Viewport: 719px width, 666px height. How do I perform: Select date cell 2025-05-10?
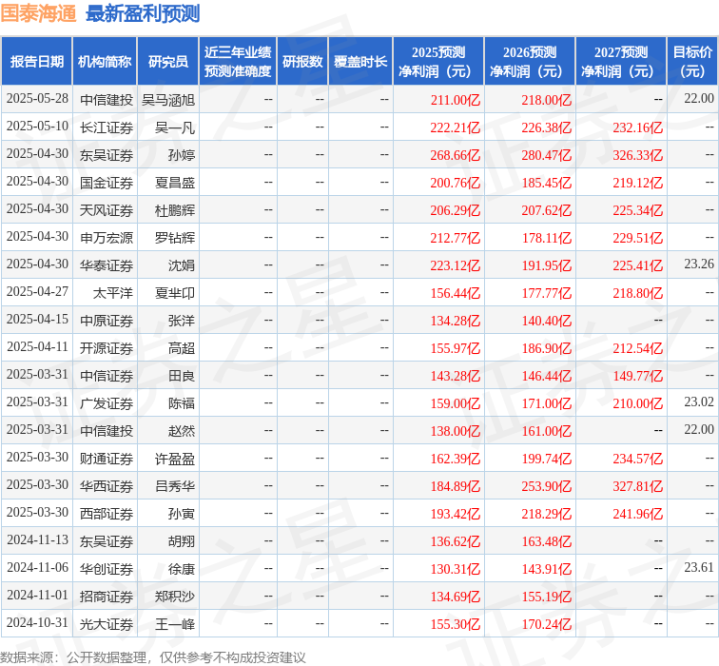point(37,126)
